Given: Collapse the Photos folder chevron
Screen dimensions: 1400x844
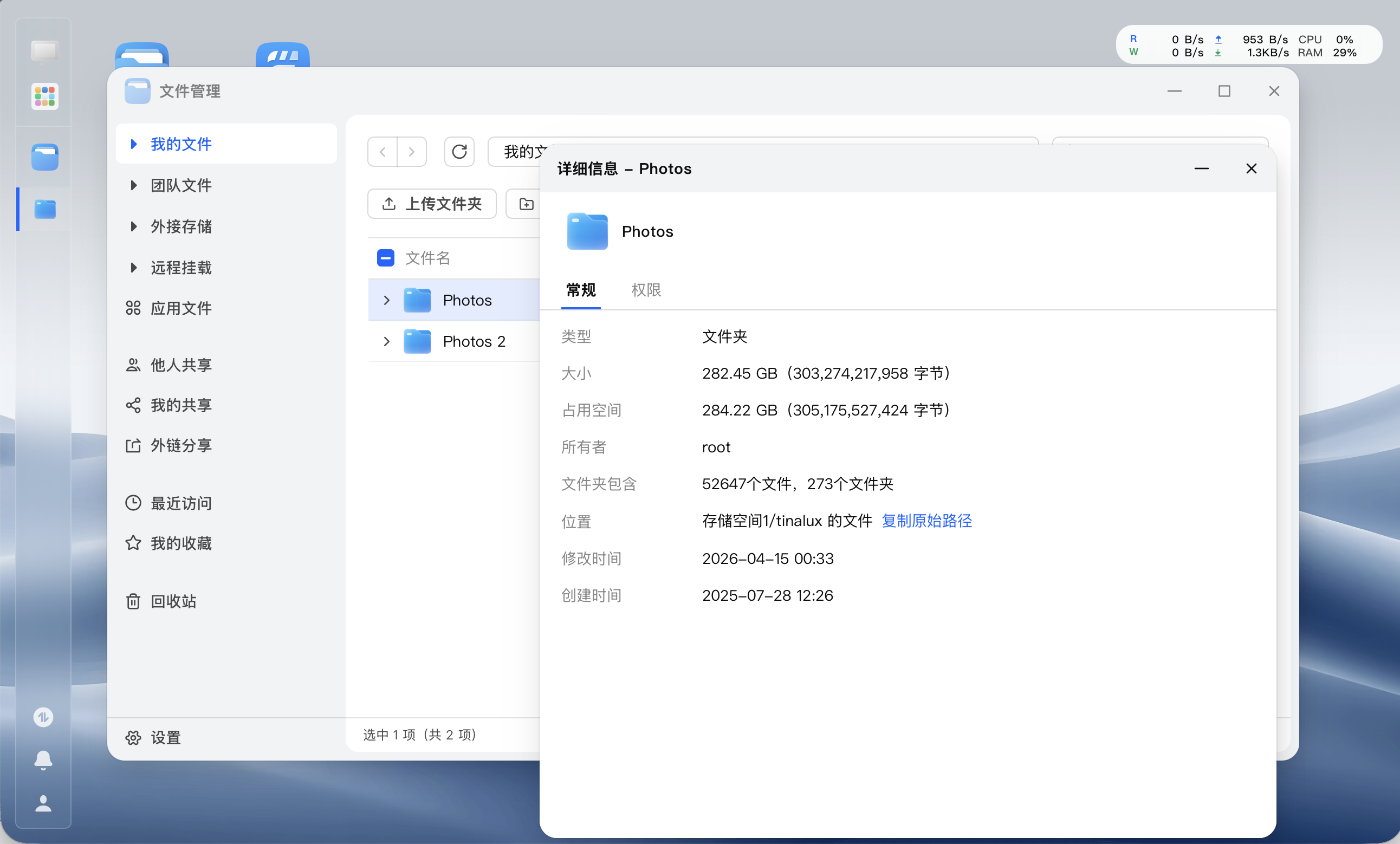Looking at the screenshot, I should (387, 300).
